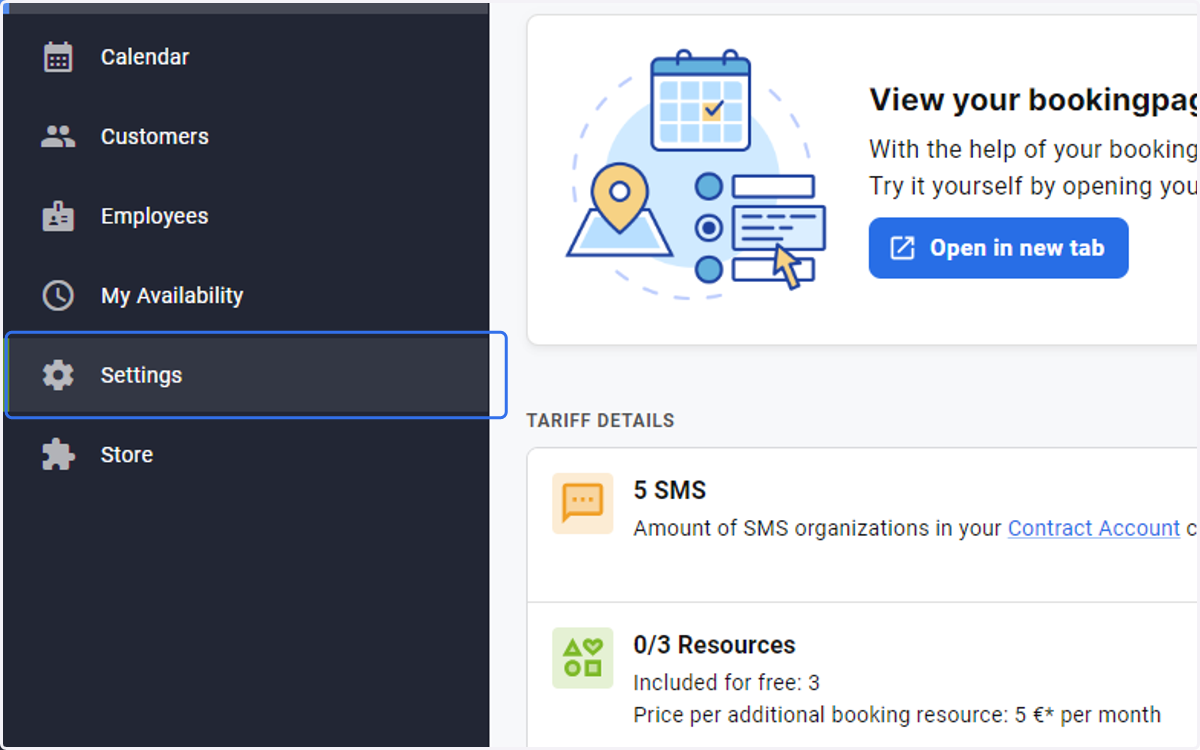The image size is (1200, 750).
Task: Click the 5 SMS title
Action: pyautogui.click(x=670, y=490)
